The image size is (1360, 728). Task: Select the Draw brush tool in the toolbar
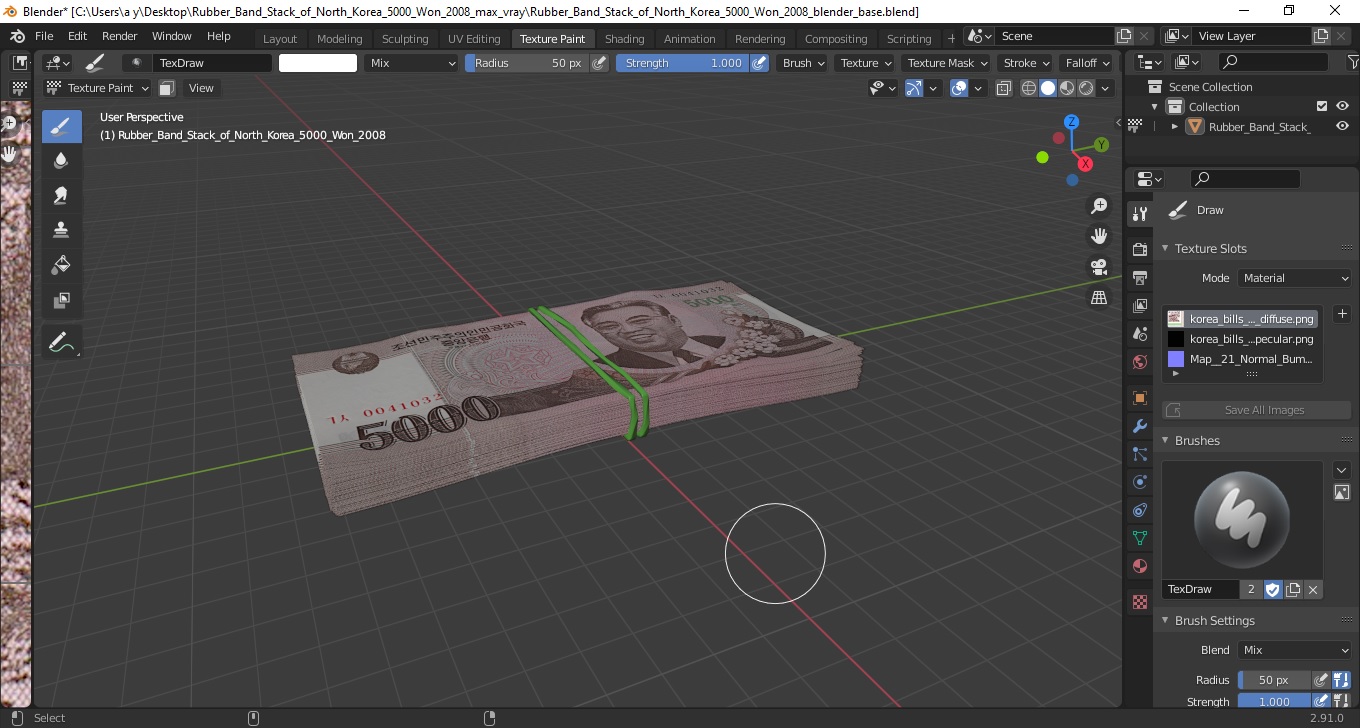tap(61, 126)
